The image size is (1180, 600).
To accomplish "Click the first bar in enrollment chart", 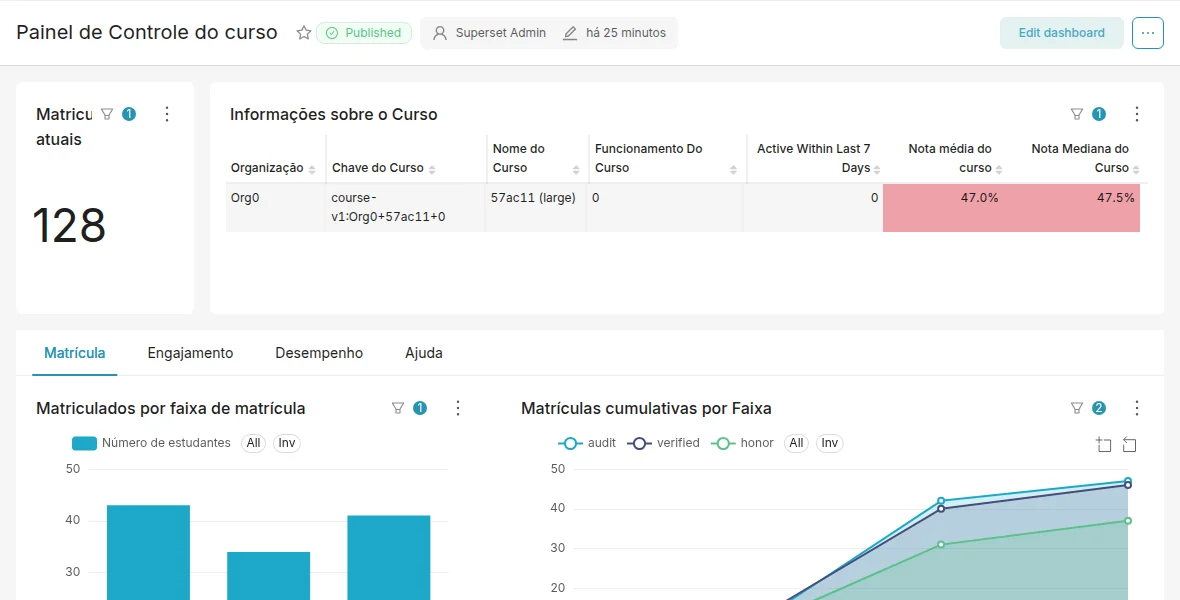I will [x=148, y=552].
